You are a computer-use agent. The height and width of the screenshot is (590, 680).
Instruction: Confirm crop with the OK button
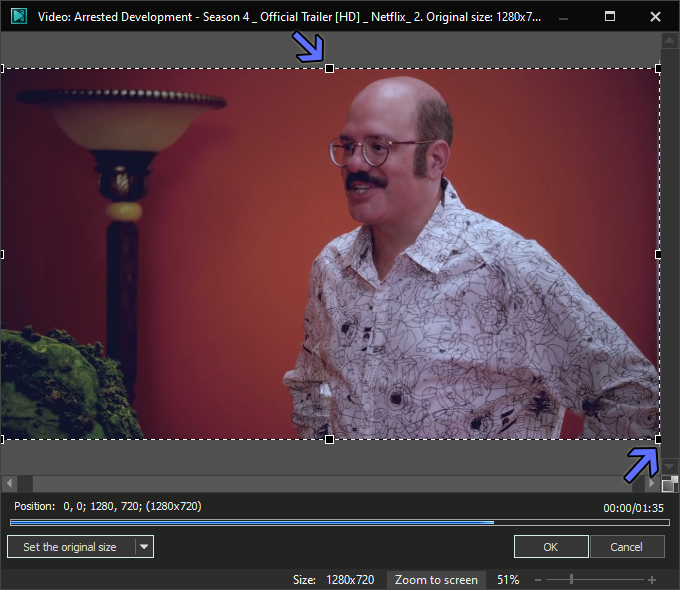tap(551, 547)
